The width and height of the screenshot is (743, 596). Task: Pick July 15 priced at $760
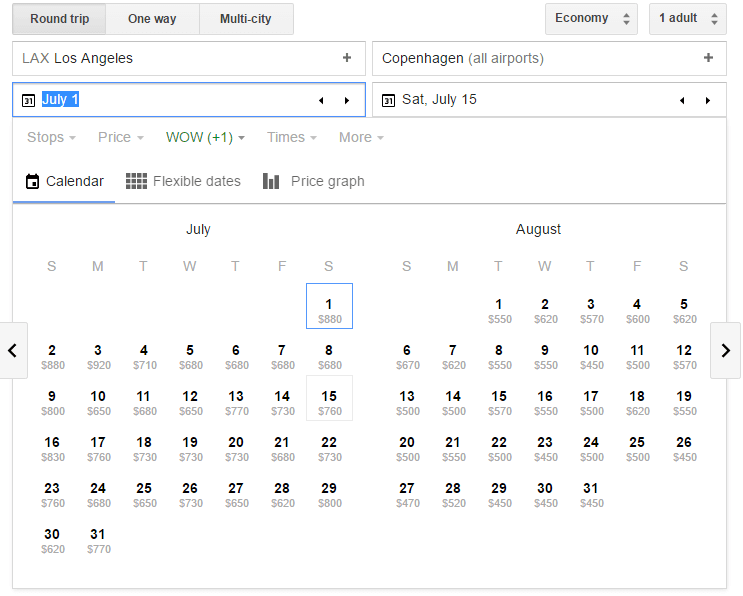pos(329,402)
